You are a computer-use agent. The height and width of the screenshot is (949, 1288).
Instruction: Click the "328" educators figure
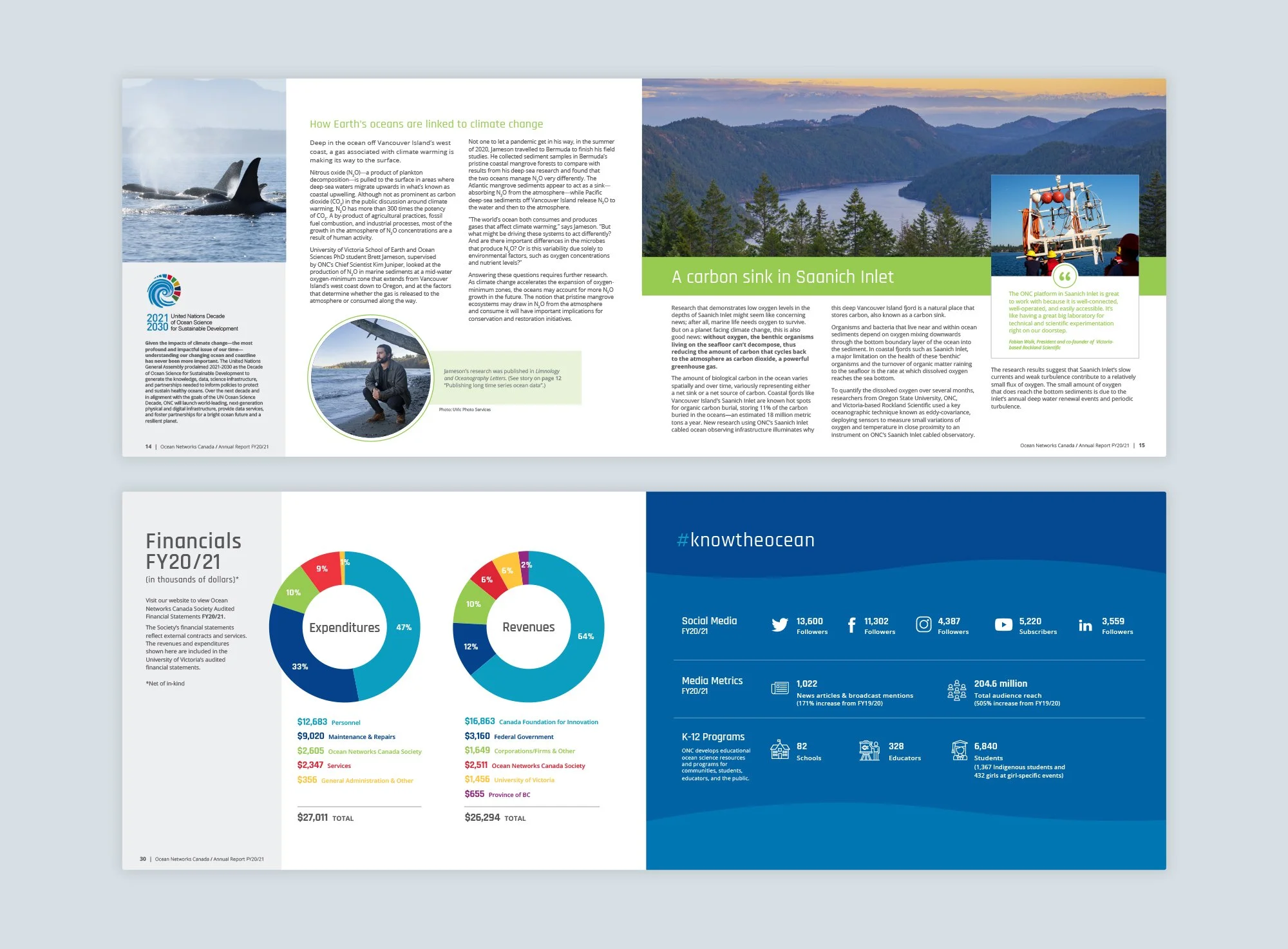click(896, 746)
